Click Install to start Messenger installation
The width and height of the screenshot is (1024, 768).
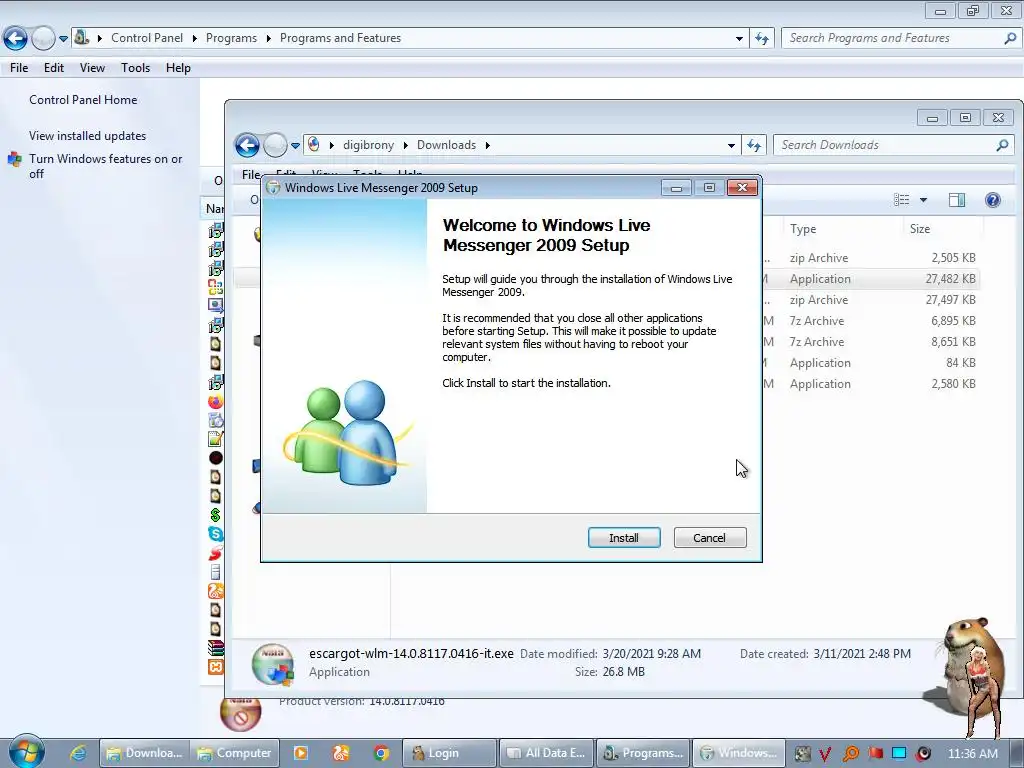[x=624, y=537]
